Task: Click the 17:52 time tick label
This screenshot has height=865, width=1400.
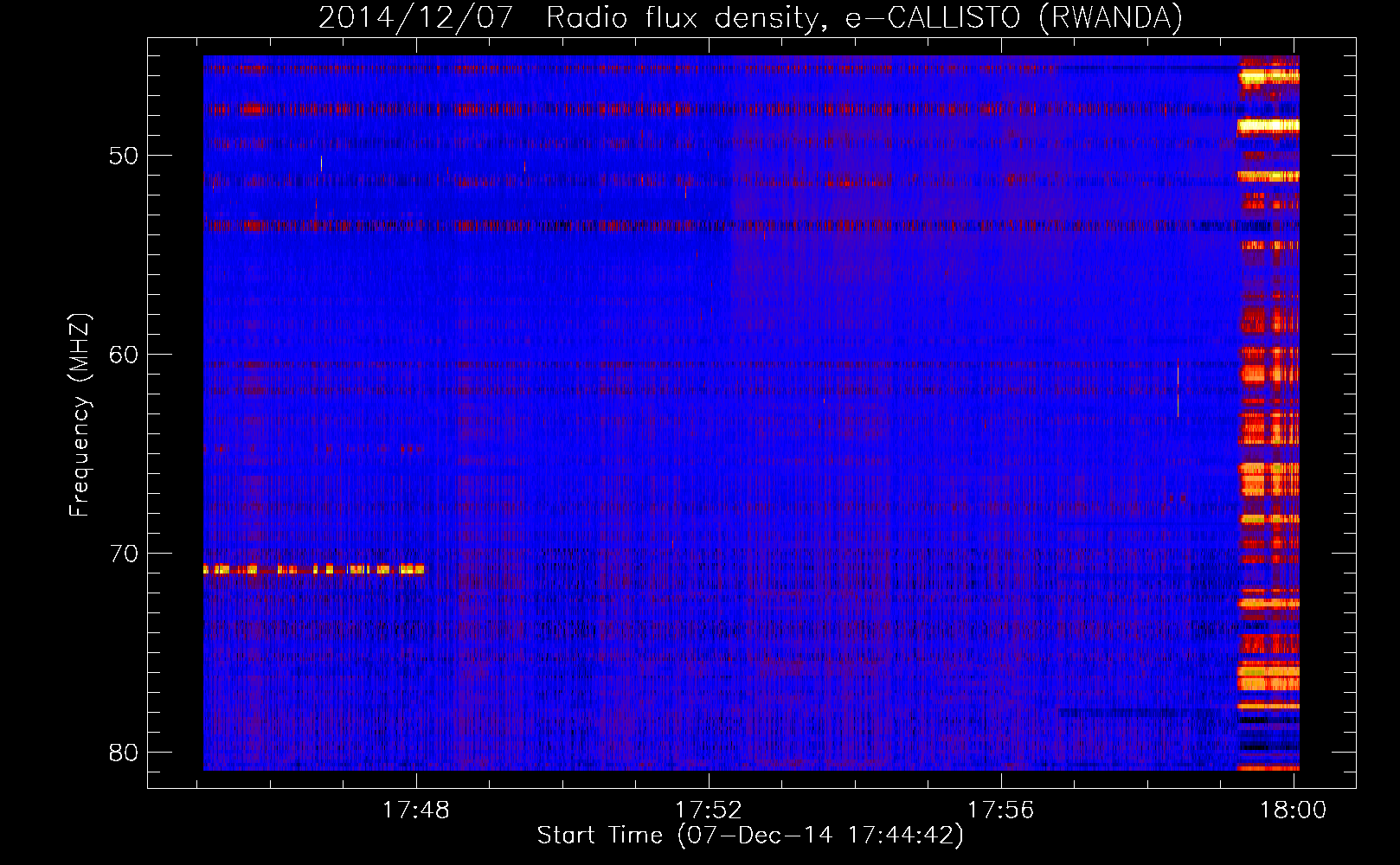Action: pos(709,811)
